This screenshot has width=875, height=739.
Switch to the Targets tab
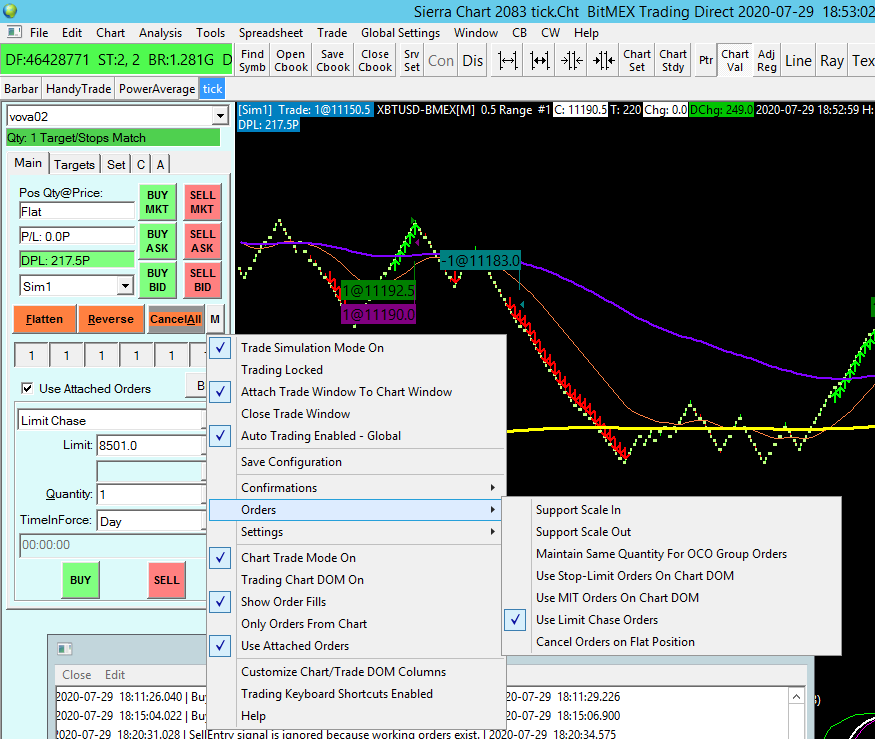(x=75, y=164)
